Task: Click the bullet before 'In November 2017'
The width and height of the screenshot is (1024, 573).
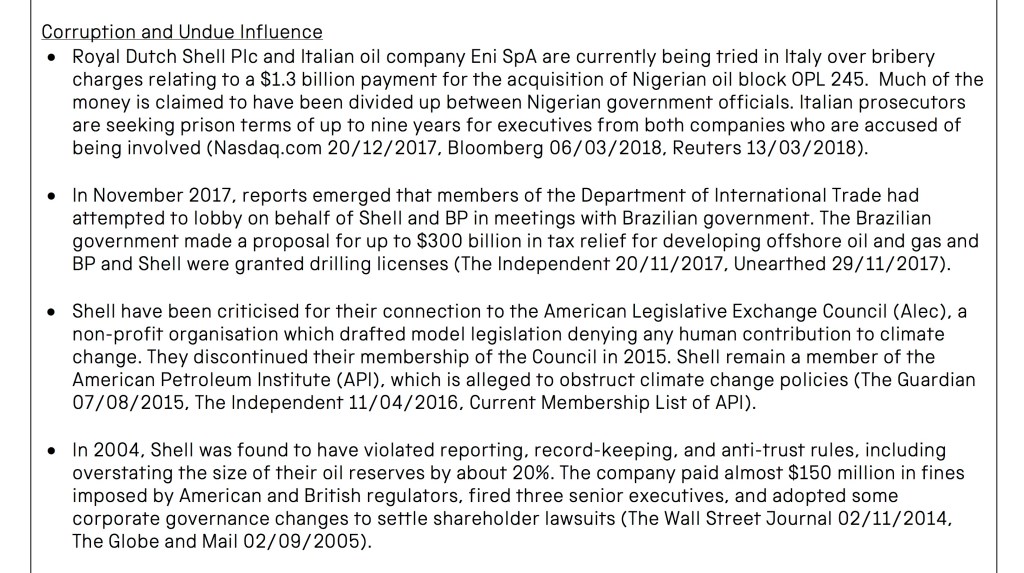Action: point(51,196)
